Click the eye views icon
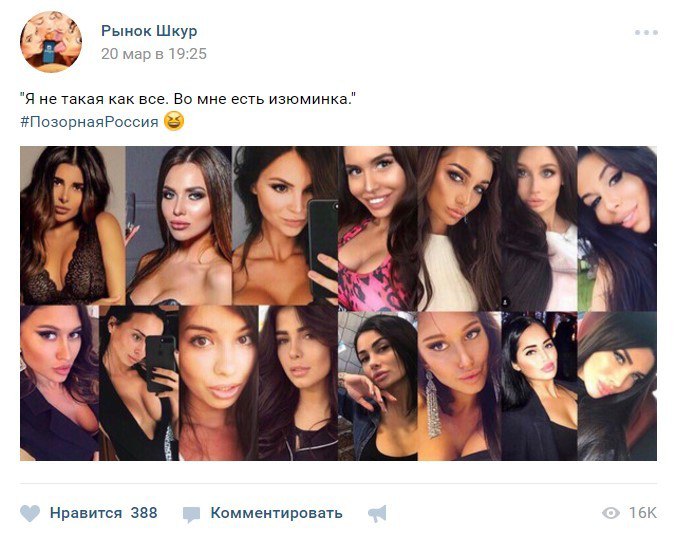The image size is (679, 535). point(611,513)
